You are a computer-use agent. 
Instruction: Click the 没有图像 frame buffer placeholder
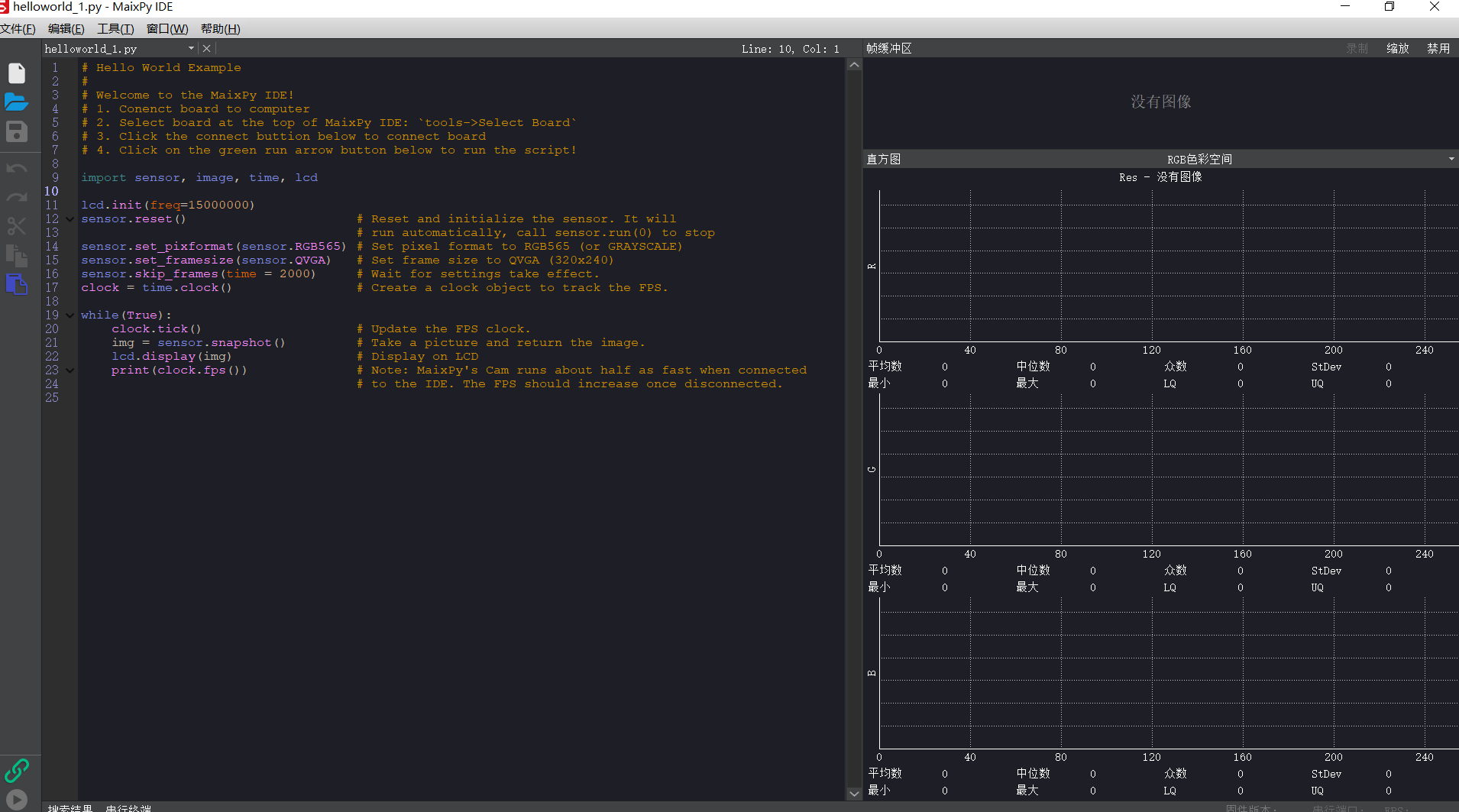point(1160,102)
